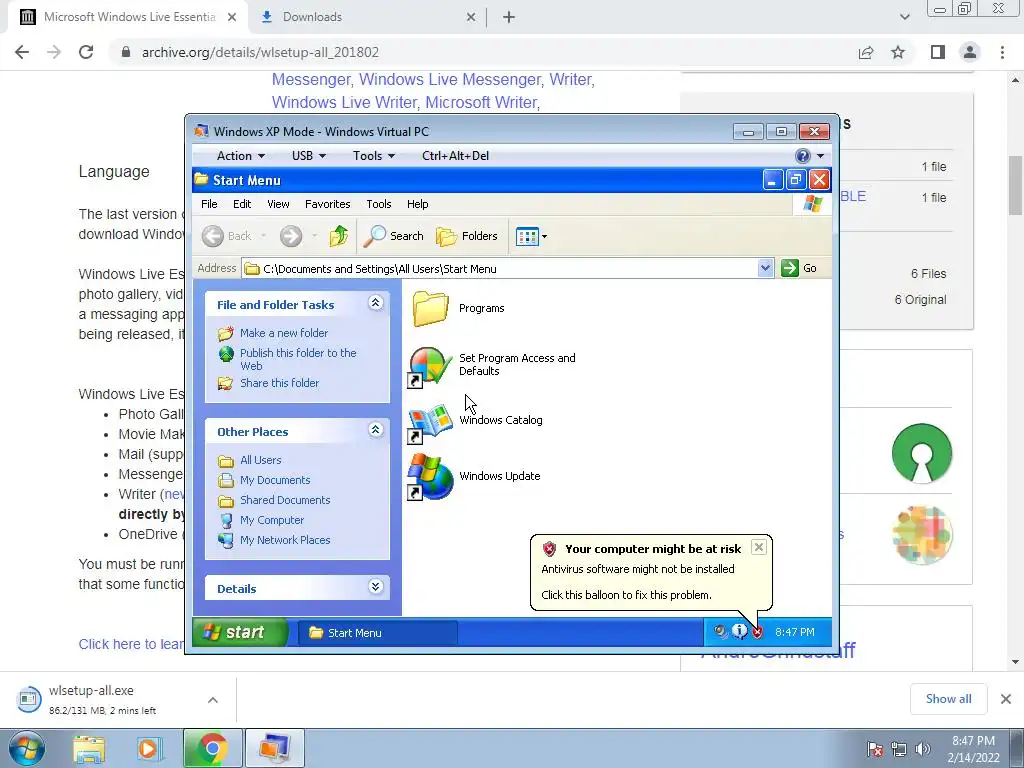Viewport: 1024px width, 768px height.
Task: Open the Favorites menu in Explorer
Action: (x=328, y=204)
